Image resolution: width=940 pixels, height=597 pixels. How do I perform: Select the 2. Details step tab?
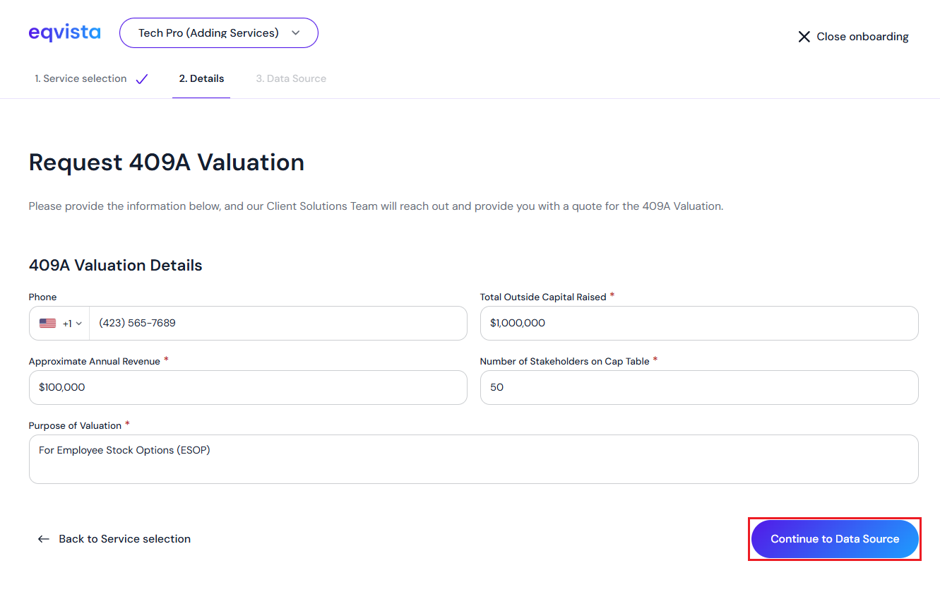click(x=201, y=79)
